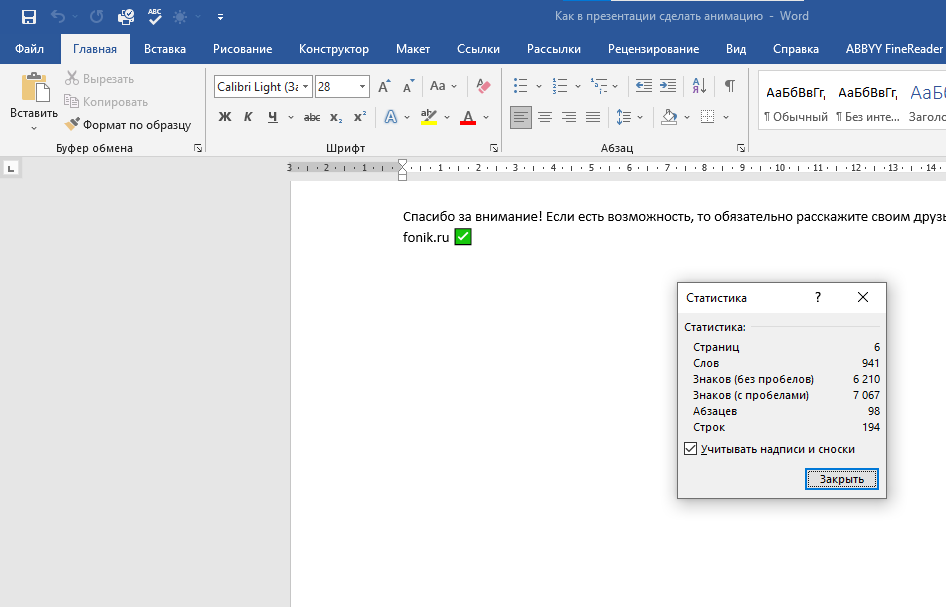Show paragraph marks with the pilcrow icon
The height and width of the screenshot is (607, 946).
(x=730, y=86)
